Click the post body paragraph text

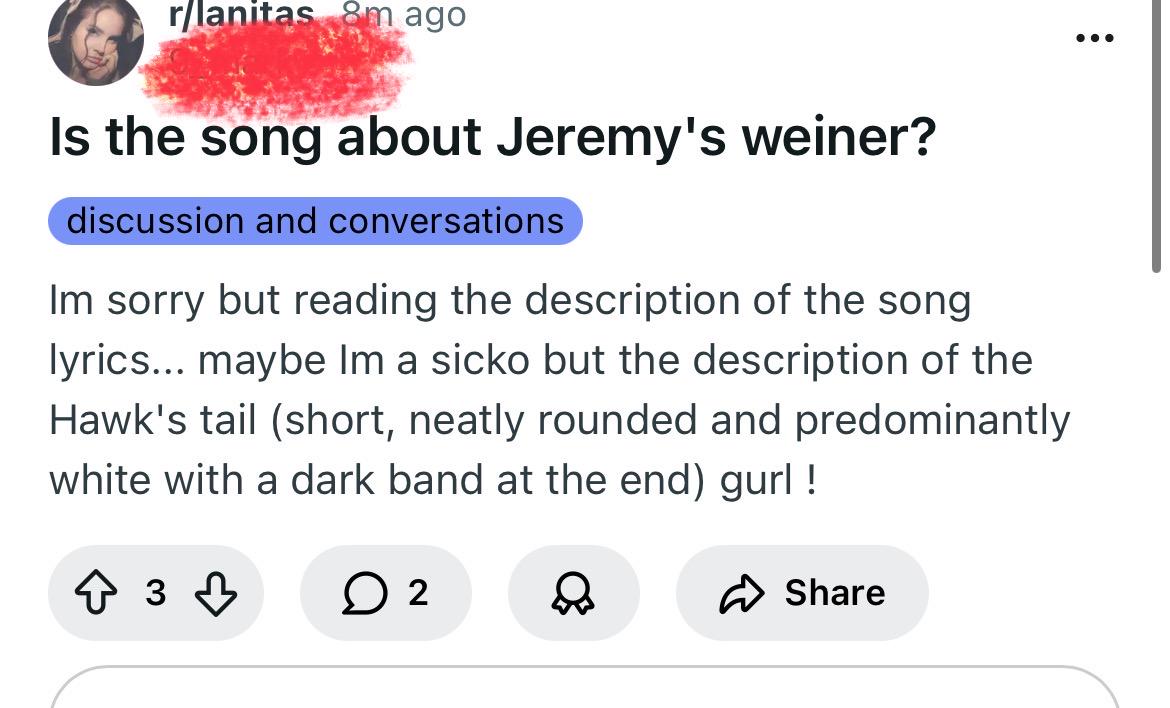click(560, 389)
